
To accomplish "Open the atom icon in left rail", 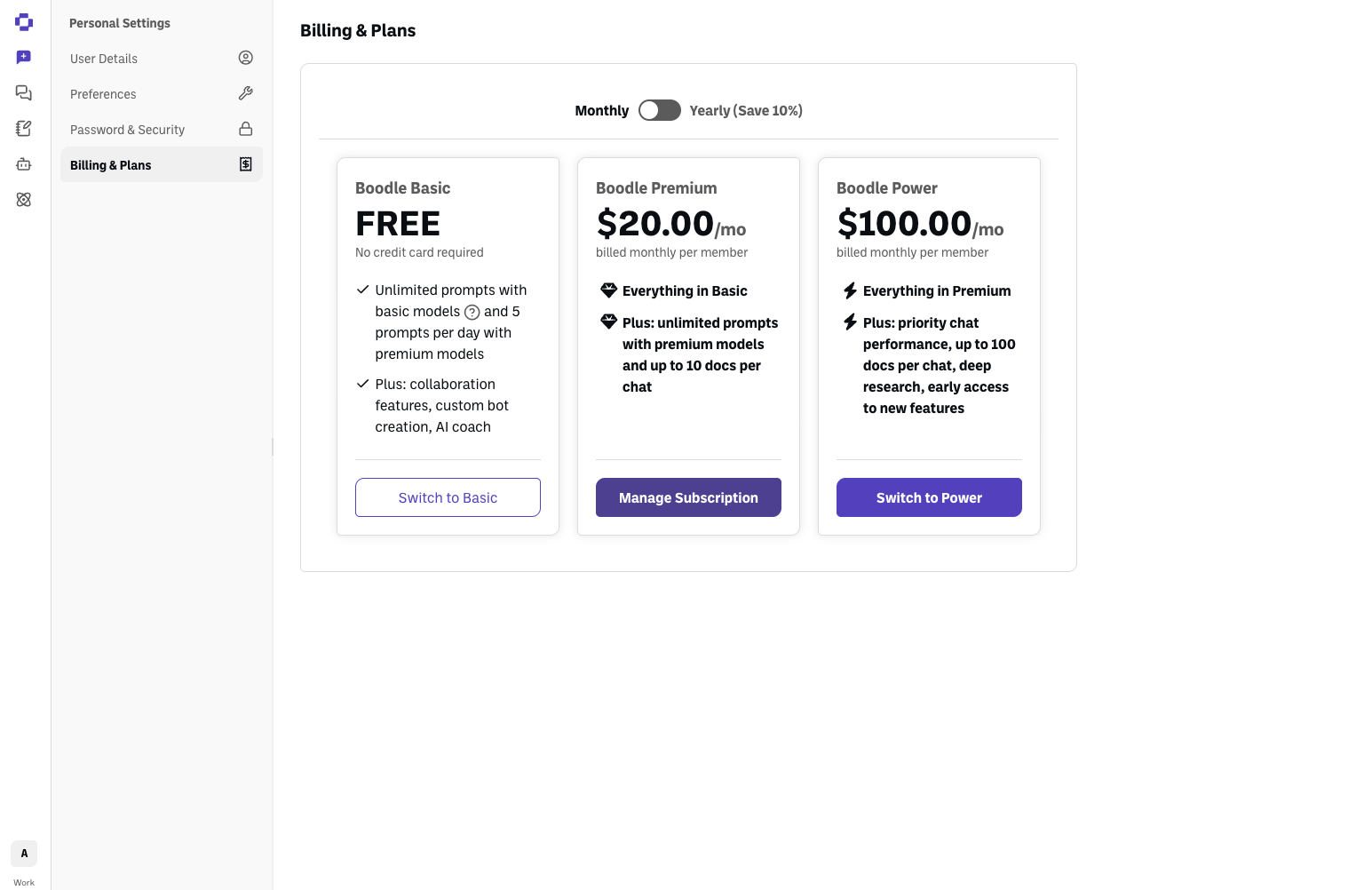I will pos(24,200).
